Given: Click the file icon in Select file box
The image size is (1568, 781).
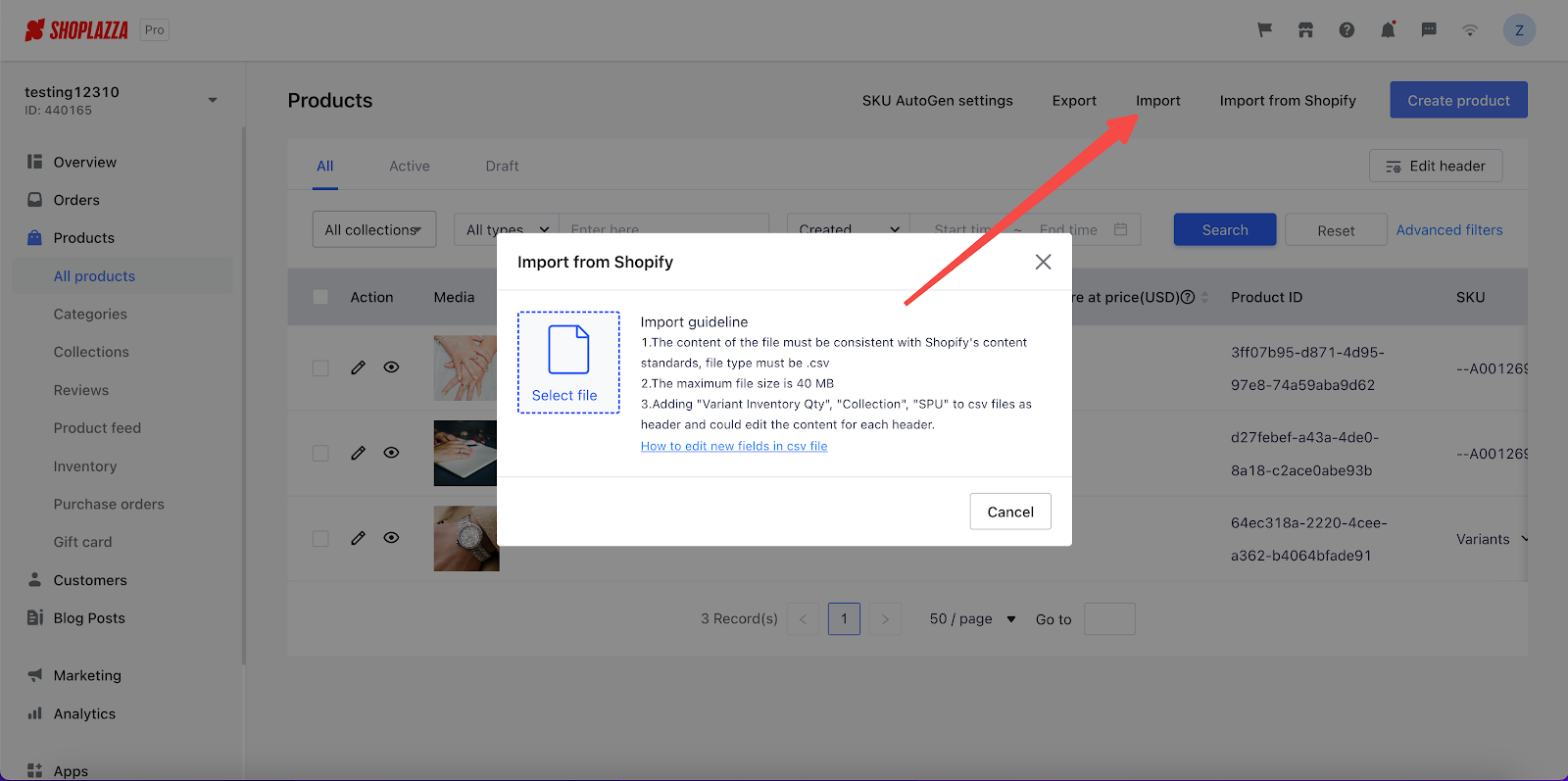Looking at the screenshot, I should click(568, 349).
